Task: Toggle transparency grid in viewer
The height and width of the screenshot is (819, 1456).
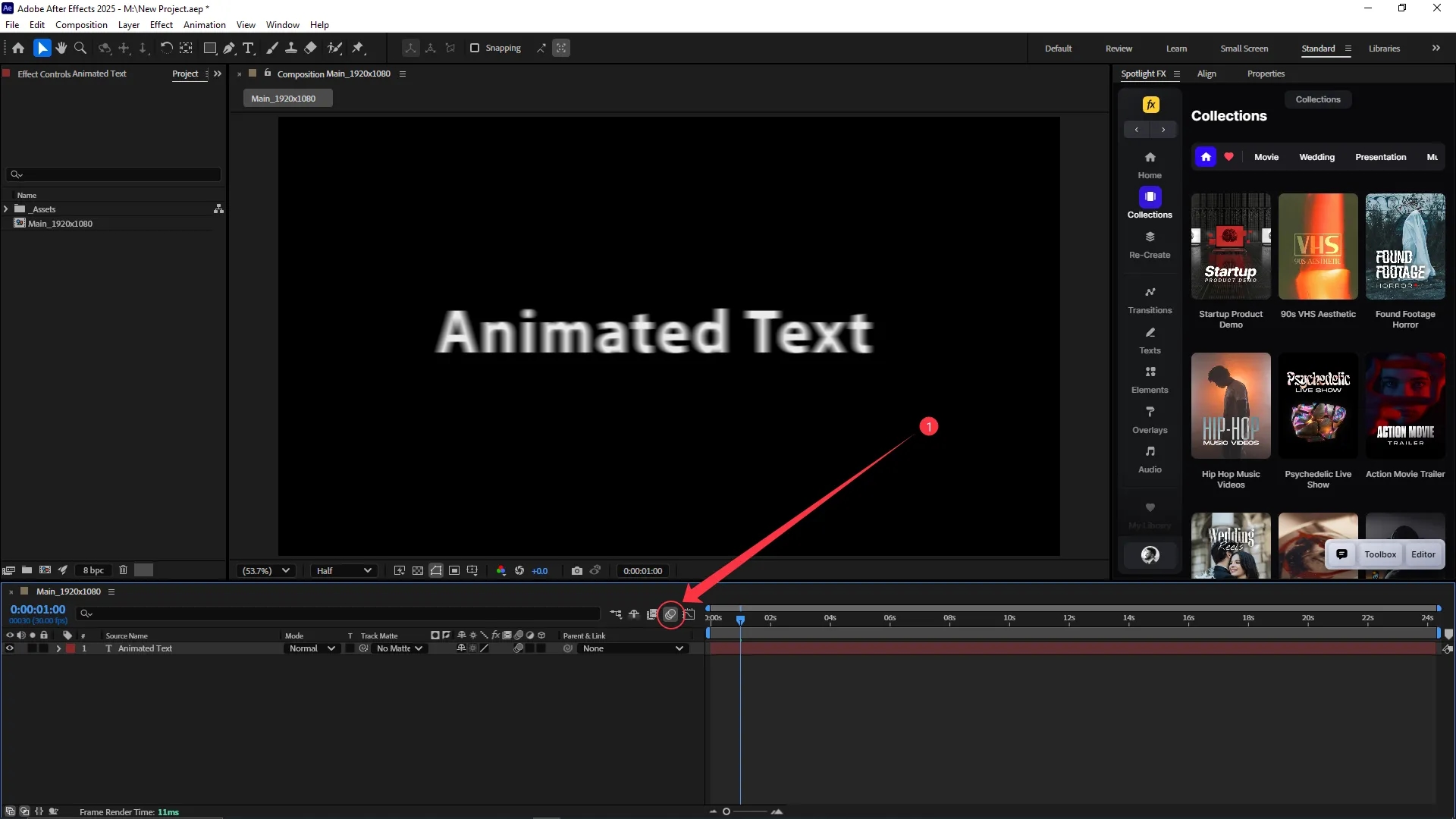Action: [x=418, y=571]
